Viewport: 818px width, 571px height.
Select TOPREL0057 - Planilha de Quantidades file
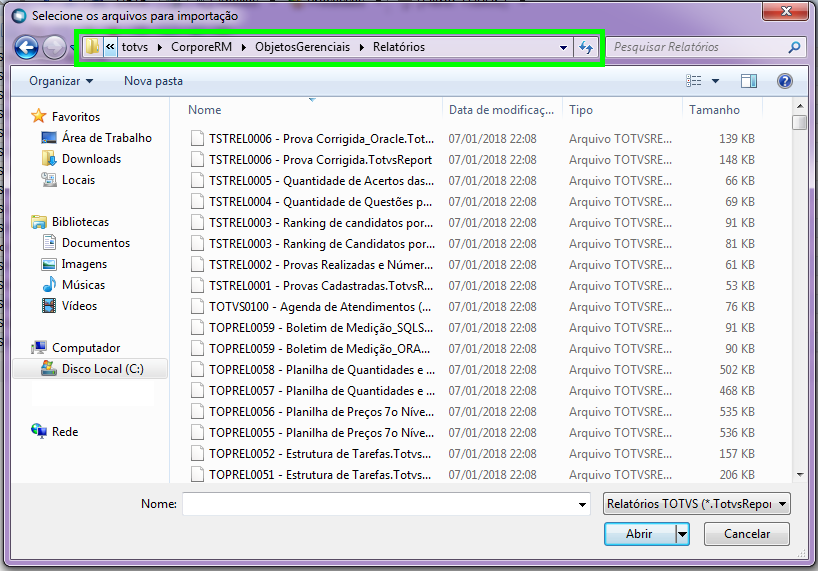322,390
